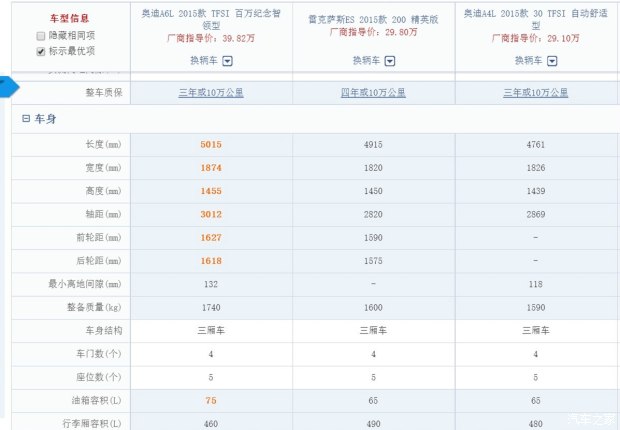Viewport: 620px width, 430px height.
Task: Click the width value 1826
Action: click(x=535, y=168)
